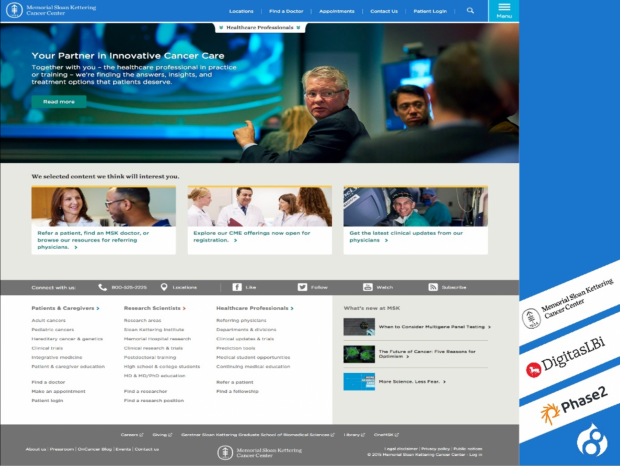This screenshot has height=466, width=620.
Task: Open Gerstner Sloan Kettering Graduate School link
Action: tap(258, 435)
